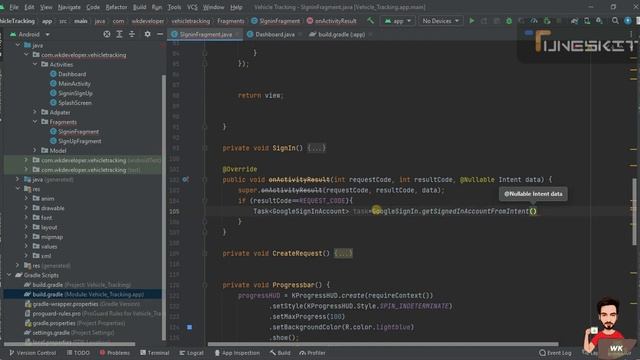Open the Tools menu

pos(174,7)
